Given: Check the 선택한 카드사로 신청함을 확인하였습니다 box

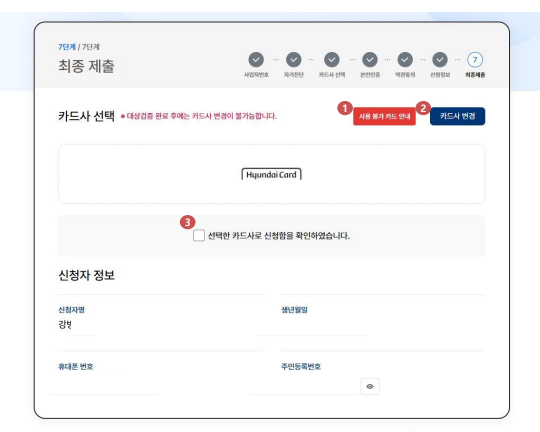Looking at the screenshot, I should [x=199, y=235].
